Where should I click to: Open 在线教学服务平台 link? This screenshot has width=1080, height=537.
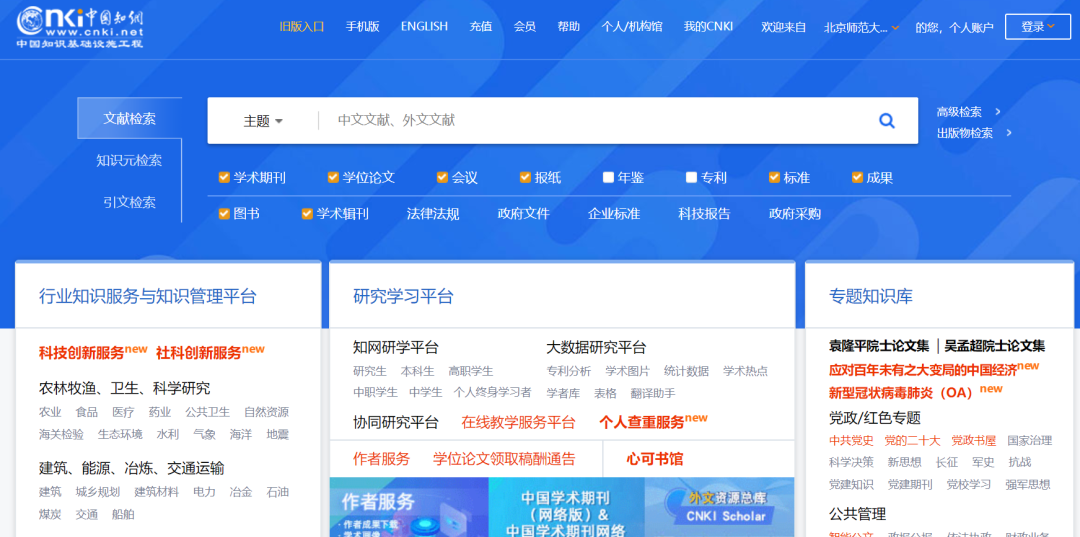tap(518, 423)
